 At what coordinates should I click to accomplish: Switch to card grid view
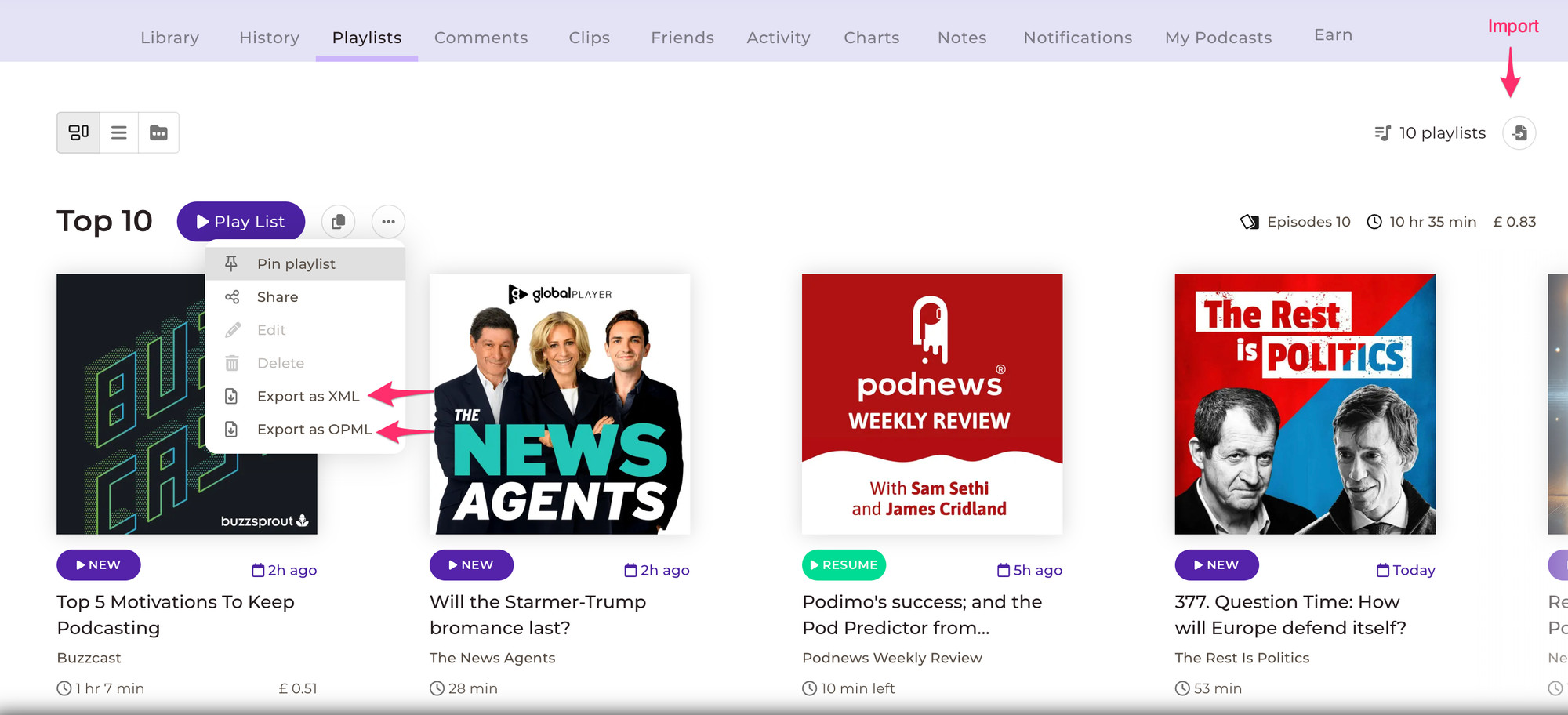coord(78,132)
